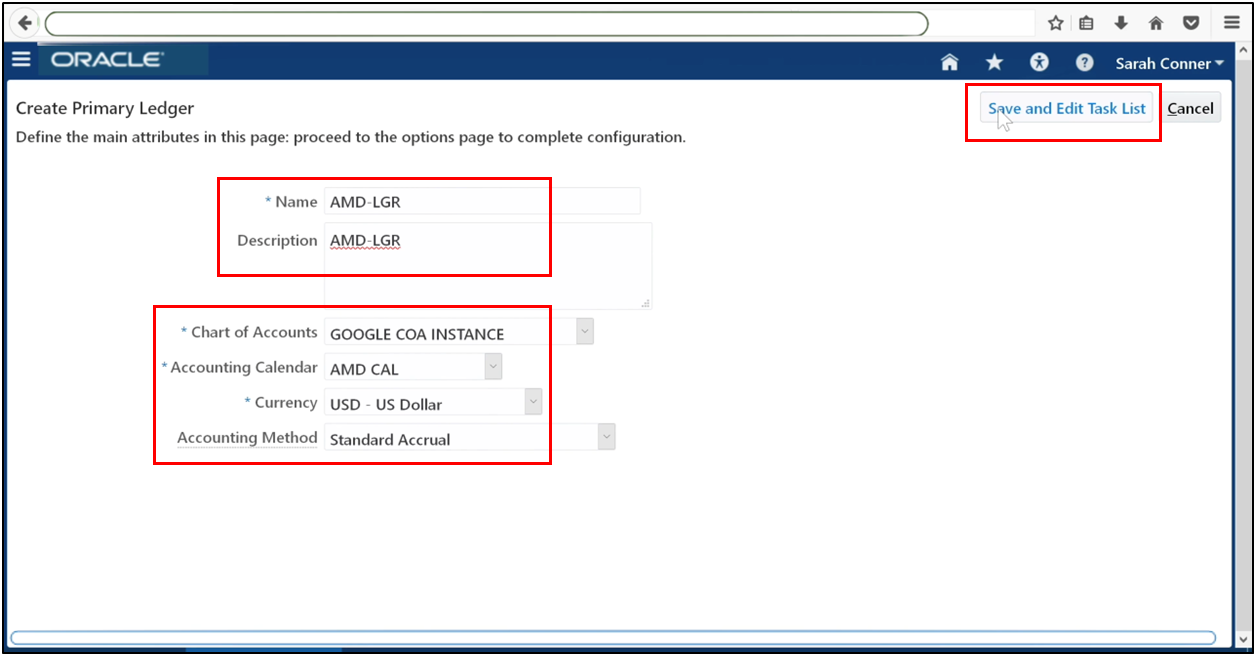Cancel the primary ledger creation
This screenshot has height=656, width=1256.
pyautogui.click(x=1191, y=107)
